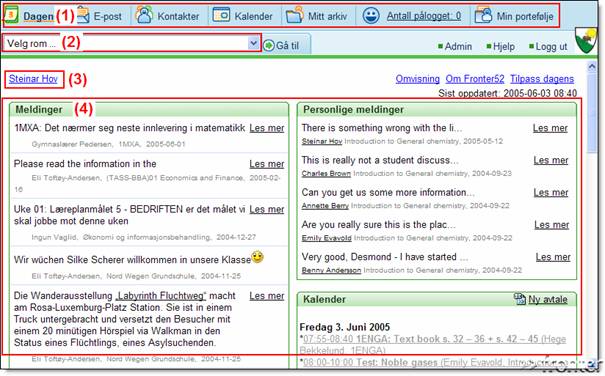605x376 pixels.
Task: Open the Admin menu link
Action: (x=458, y=46)
